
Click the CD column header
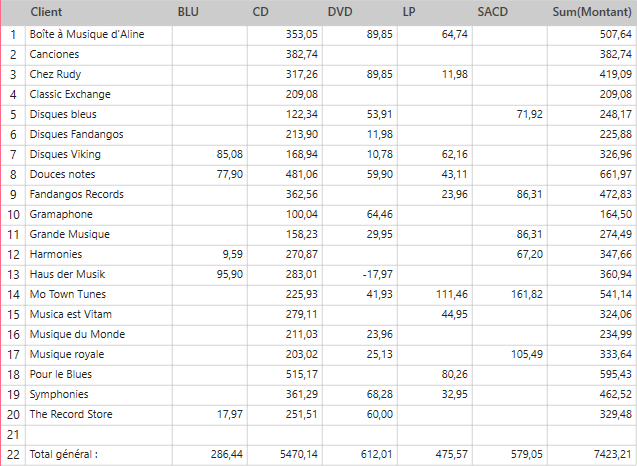point(261,12)
